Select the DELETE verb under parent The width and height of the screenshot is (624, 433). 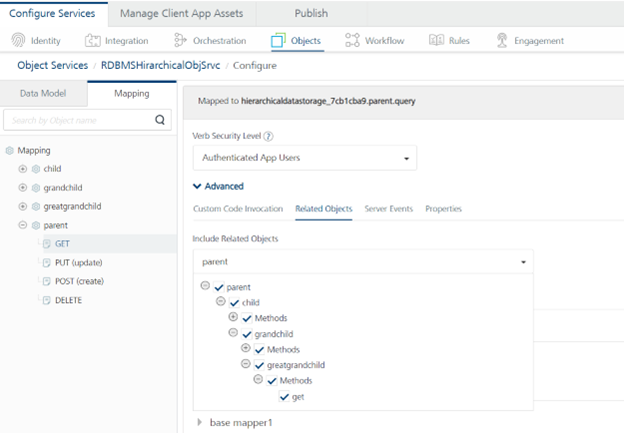(68, 299)
